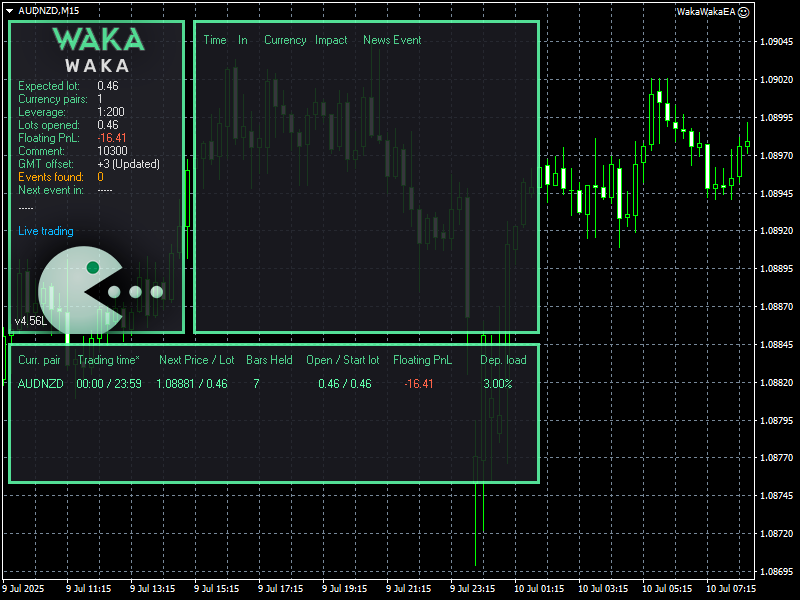Click the Bars Held column header
This screenshot has height=600, width=800.
coord(269,360)
